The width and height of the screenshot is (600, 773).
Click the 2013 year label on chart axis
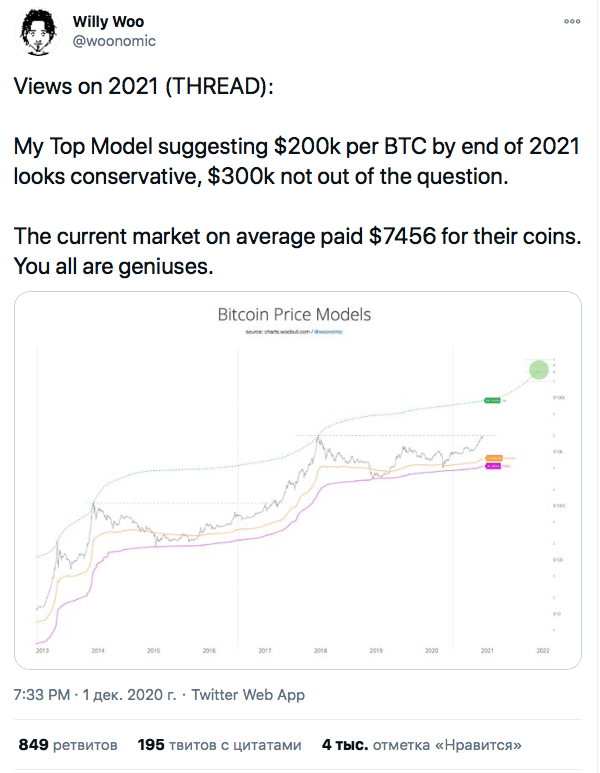point(43,650)
